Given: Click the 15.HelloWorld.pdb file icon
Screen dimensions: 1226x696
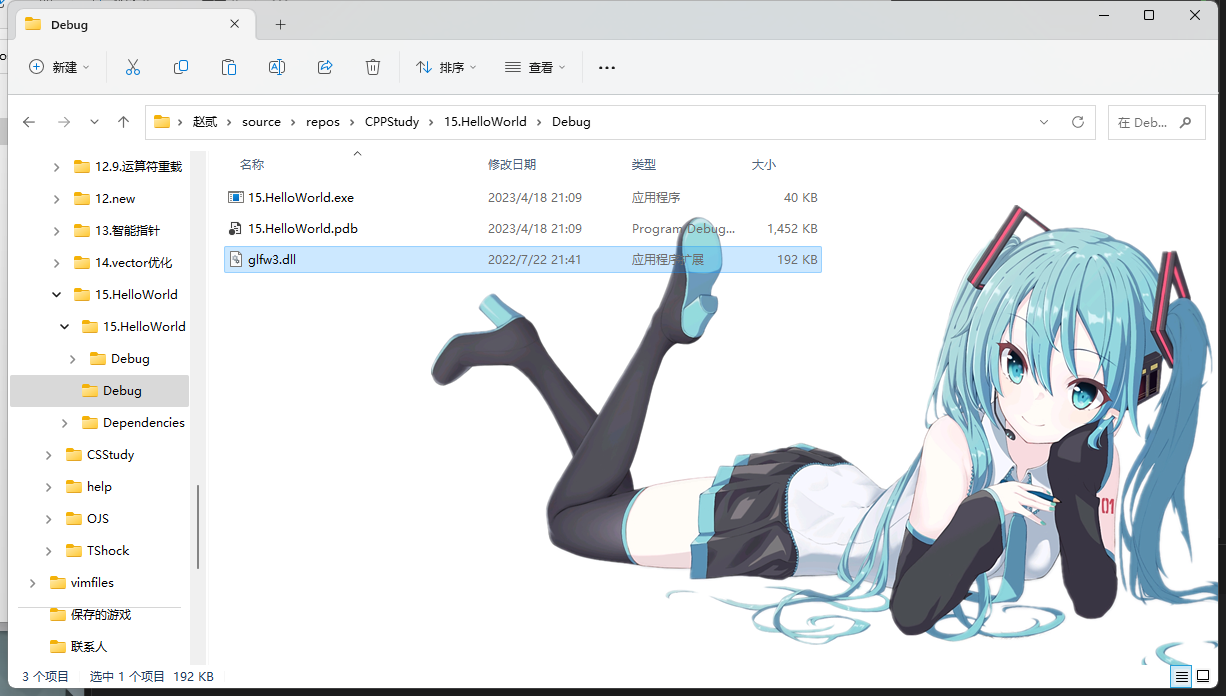Looking at the screenshot, I should [236, 229].
